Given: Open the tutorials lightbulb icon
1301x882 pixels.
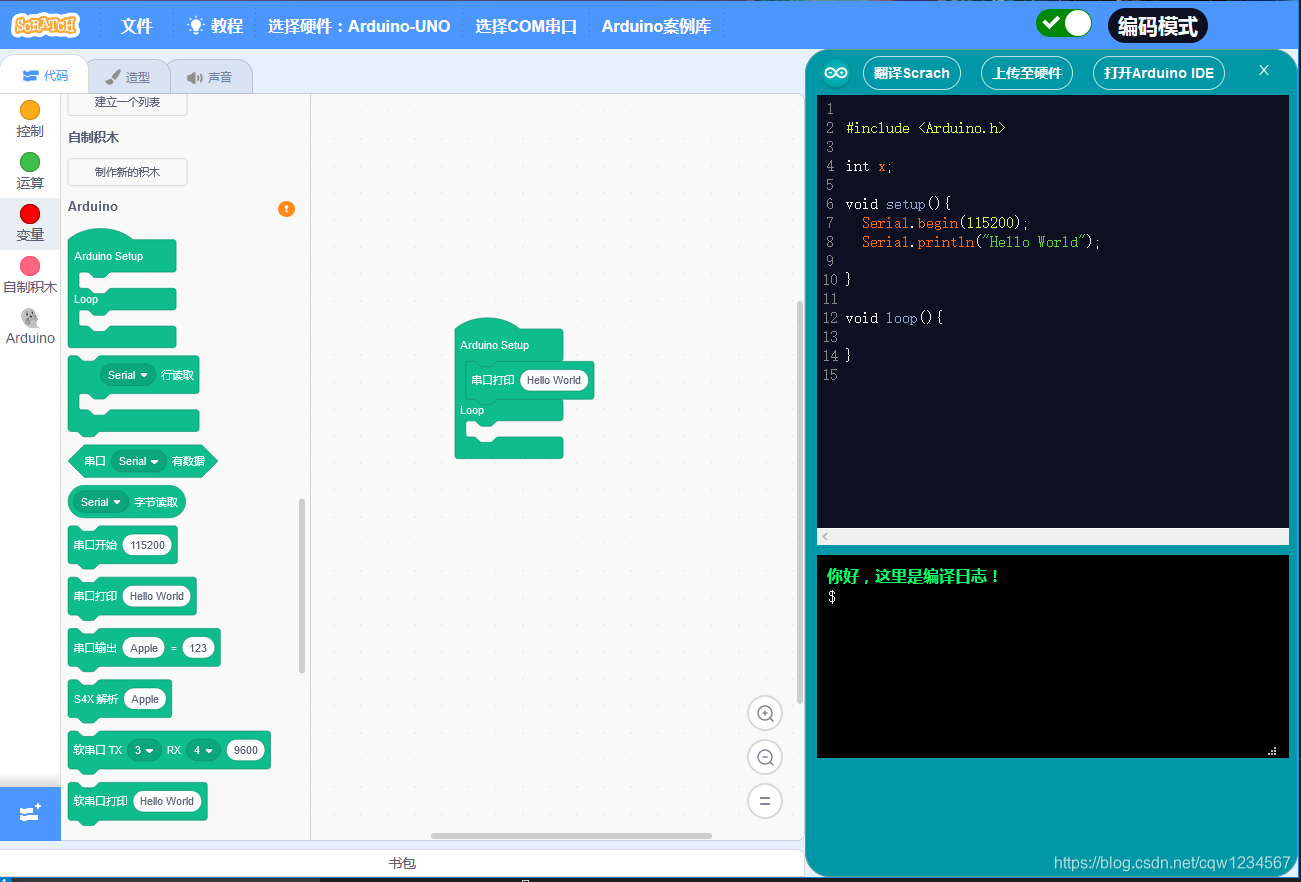Looking at the screenshot, I should click(195, 26).
